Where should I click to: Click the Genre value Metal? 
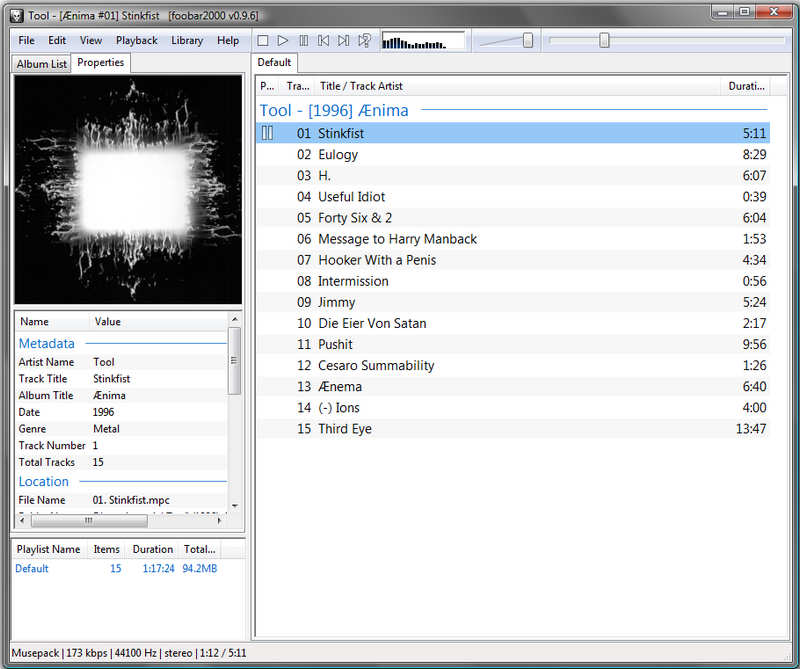point(106,429)
